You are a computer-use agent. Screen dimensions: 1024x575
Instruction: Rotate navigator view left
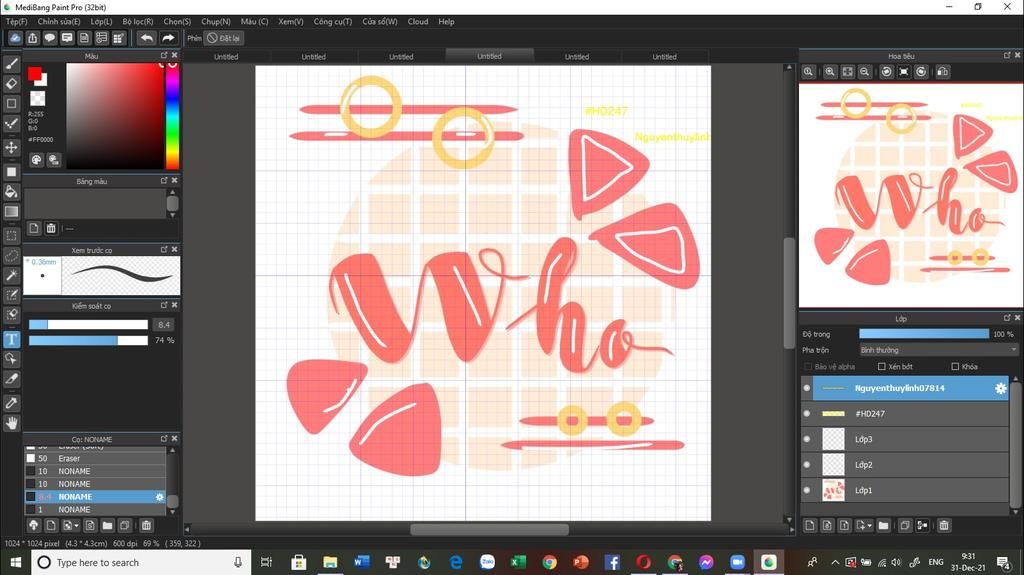coord(886,72)
